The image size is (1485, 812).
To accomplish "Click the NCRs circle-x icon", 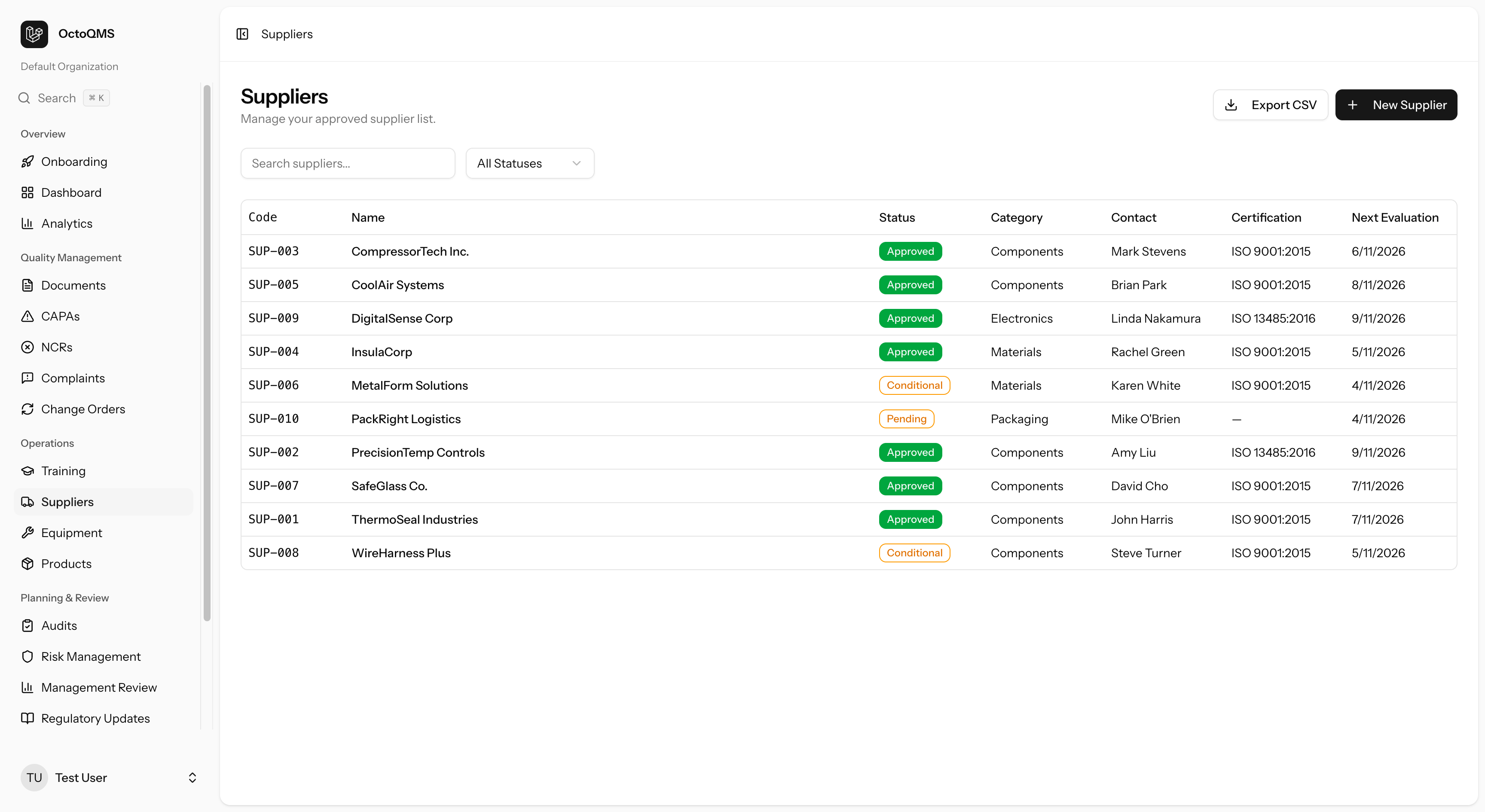I will (27, 348).
